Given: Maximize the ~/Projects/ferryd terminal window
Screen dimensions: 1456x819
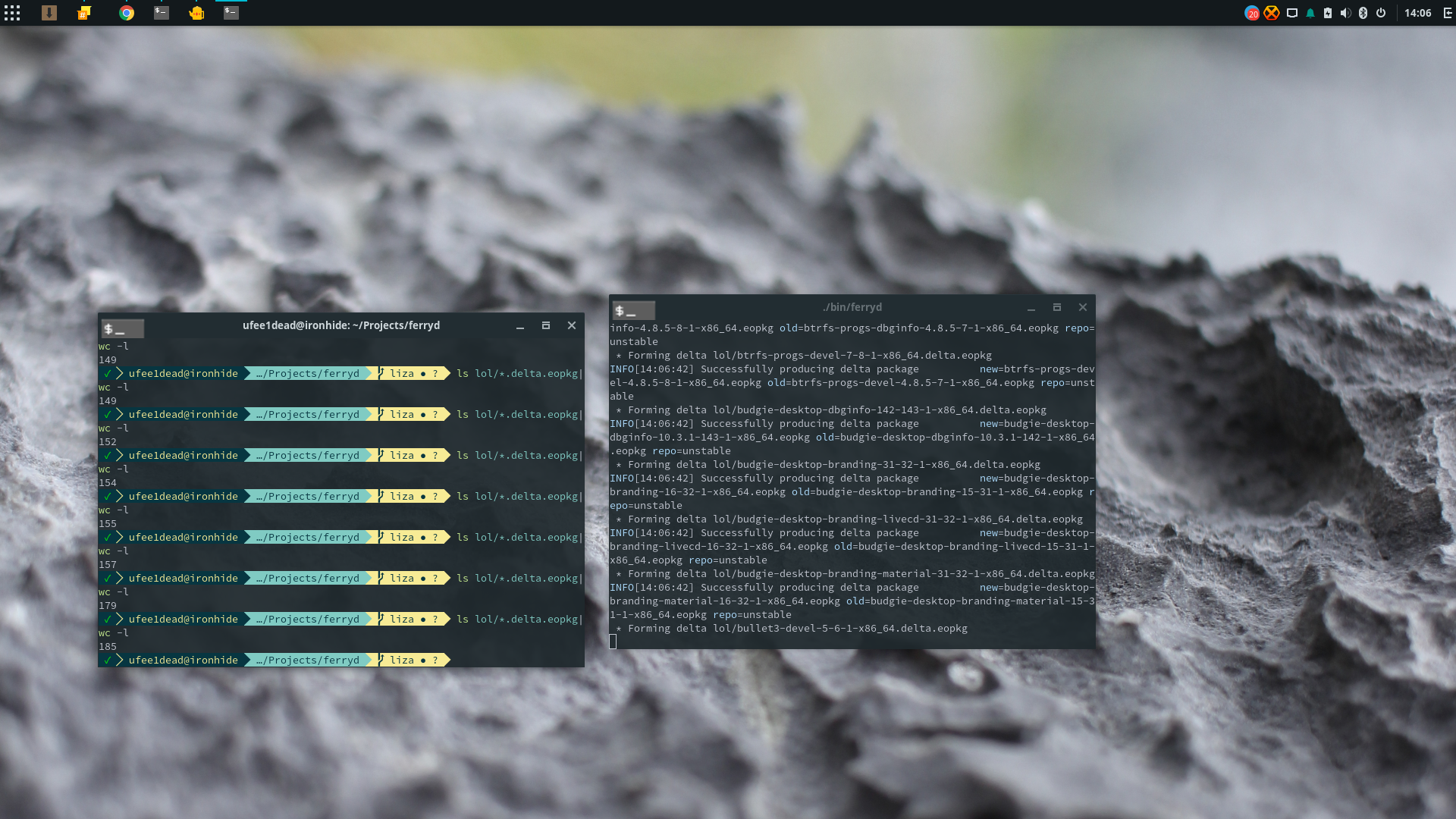Looking at the screenshot, I should coord(546,325).
